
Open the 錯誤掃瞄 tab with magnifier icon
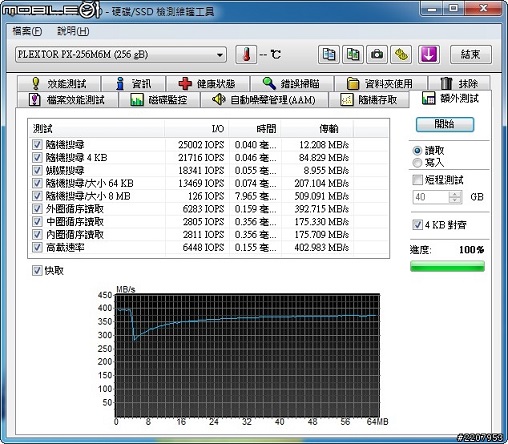[292, 83]
